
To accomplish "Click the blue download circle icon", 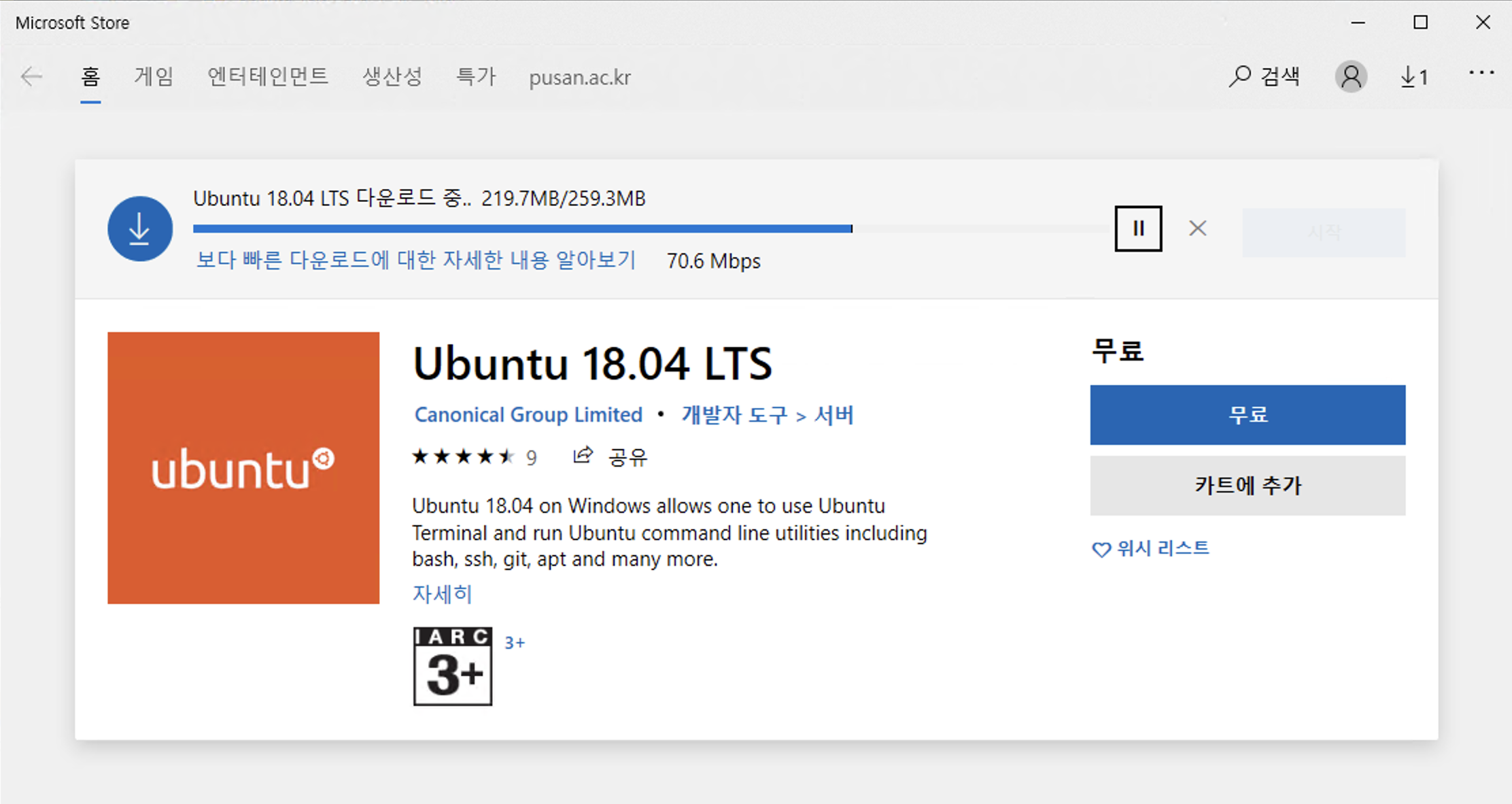I will (x=140, y=229).
